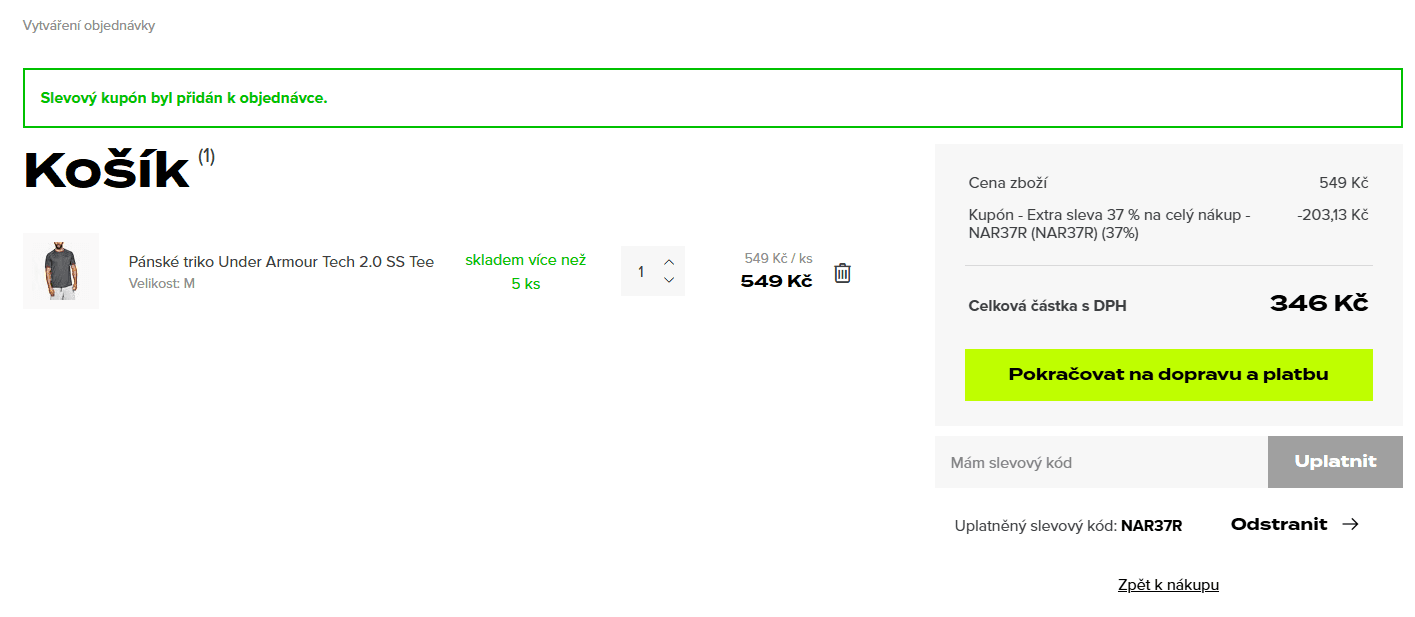Click the skladem více než 5 ks label
This screenshot has height=617, width=1415.
[525, 272]
